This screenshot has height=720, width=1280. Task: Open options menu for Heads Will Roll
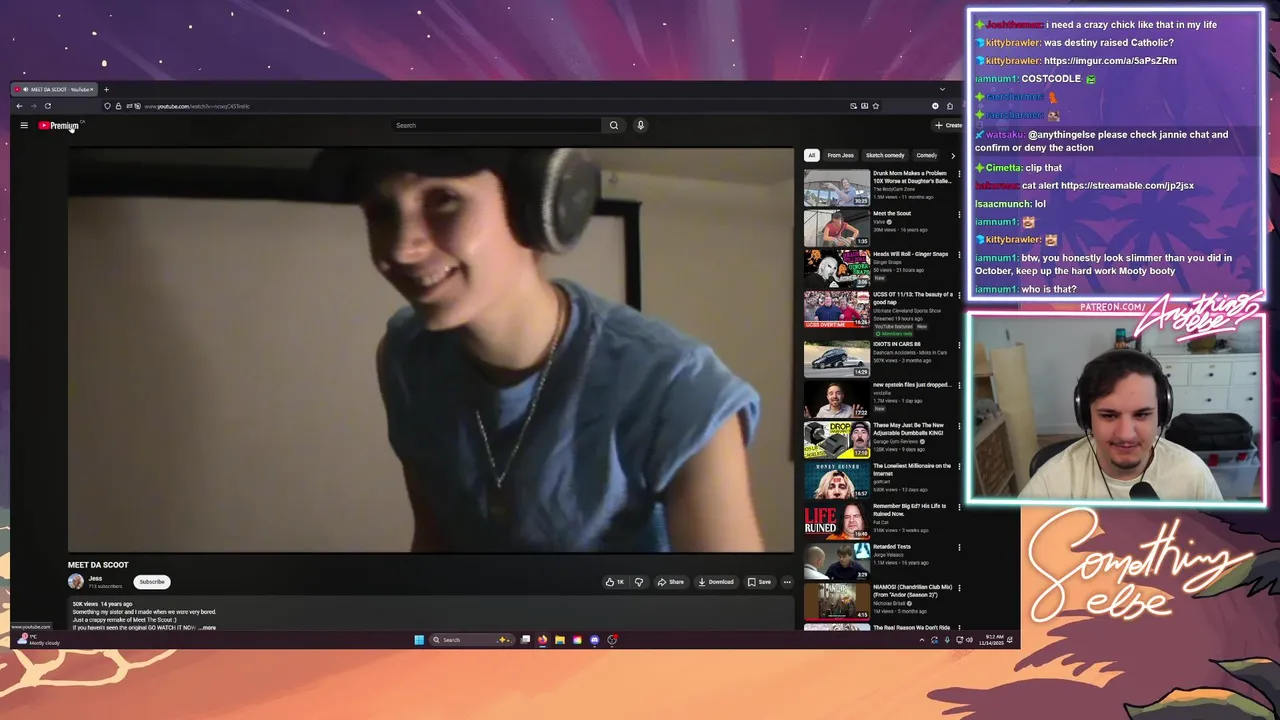click(959, 255)
